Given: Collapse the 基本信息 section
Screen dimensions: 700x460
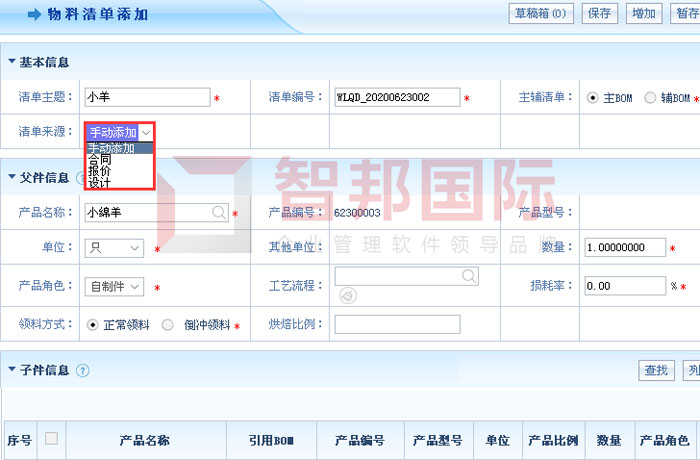Looking at the screenshot, I should [12, 62].
